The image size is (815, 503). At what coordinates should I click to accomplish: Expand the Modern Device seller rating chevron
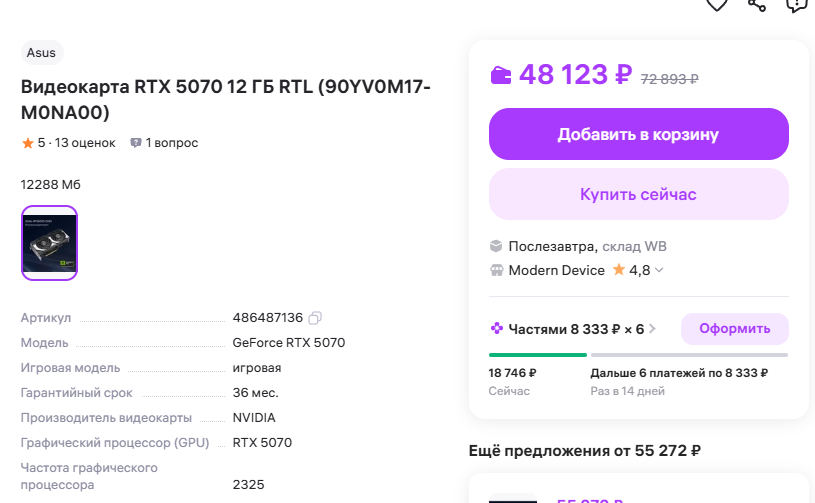pyautogui.click(x=659, y=271)
